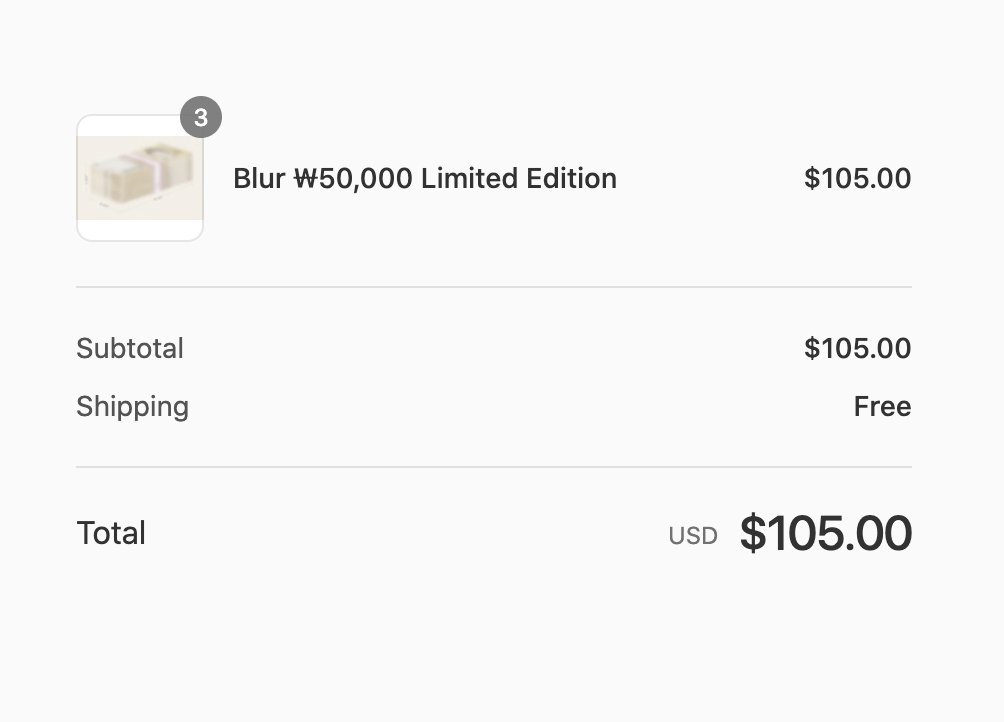The width and height of the screenshot is (1004, 722).
Task: Click the white strip beneath the thumbnail image
Action: pyautogui.click(x=140, y=230)
